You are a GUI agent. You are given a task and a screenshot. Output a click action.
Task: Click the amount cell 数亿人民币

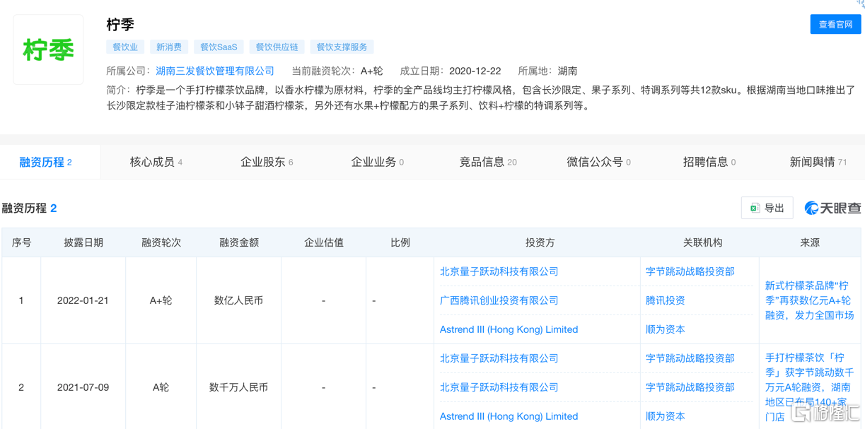point(239,301)
